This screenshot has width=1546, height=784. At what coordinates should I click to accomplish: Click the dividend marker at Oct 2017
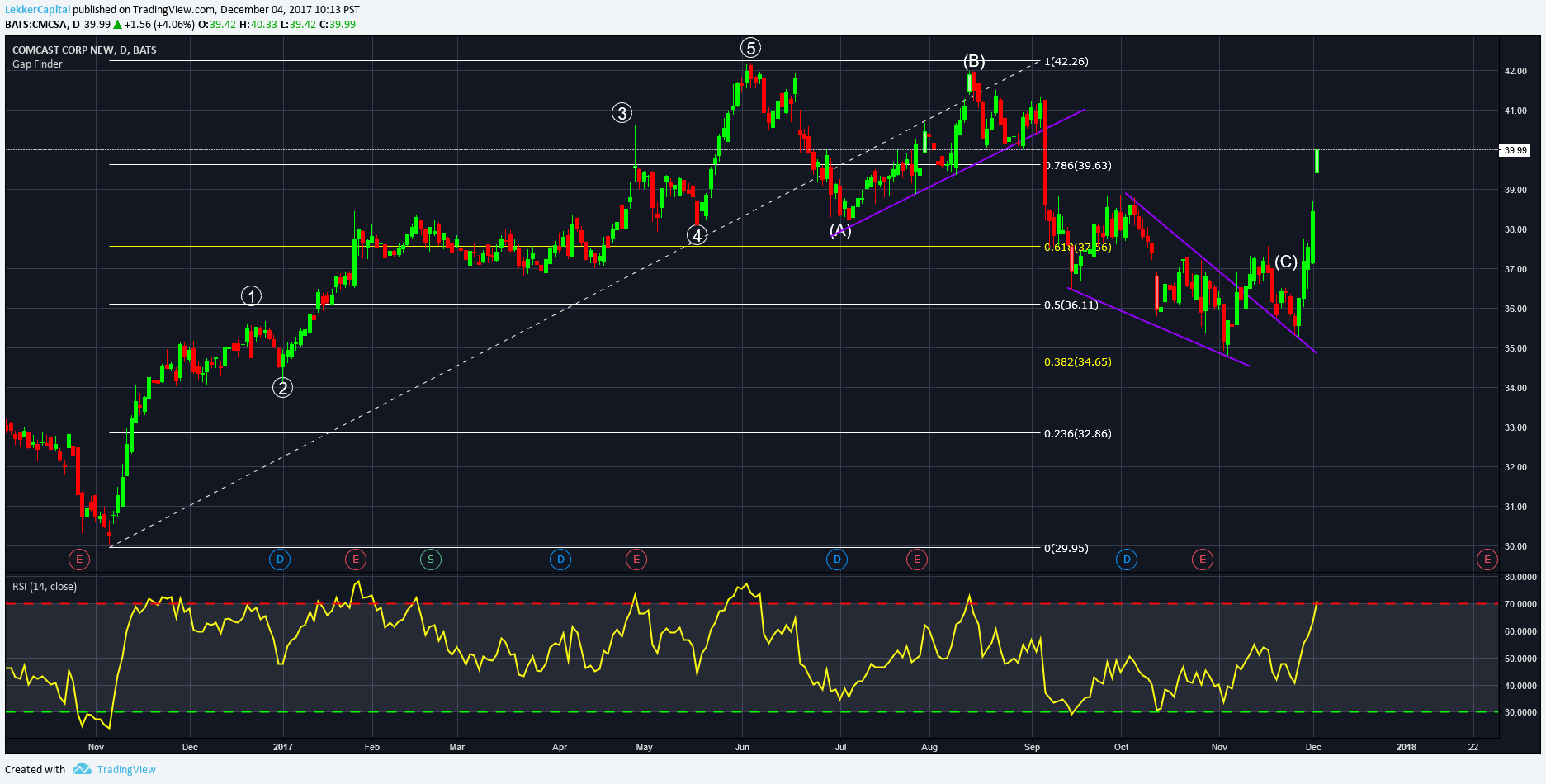1127,560
